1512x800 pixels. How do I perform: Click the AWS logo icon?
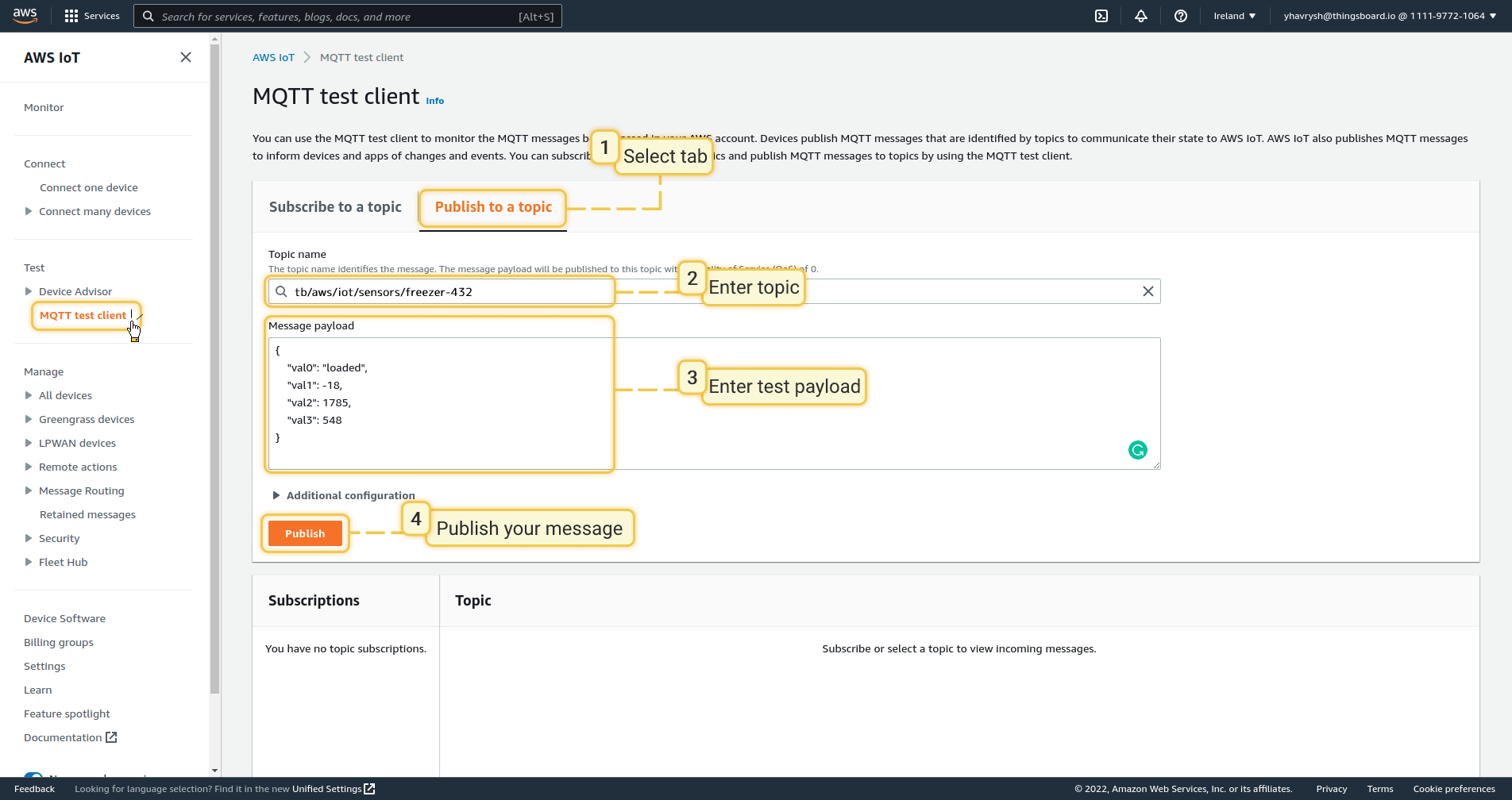[x=25, y=16]
